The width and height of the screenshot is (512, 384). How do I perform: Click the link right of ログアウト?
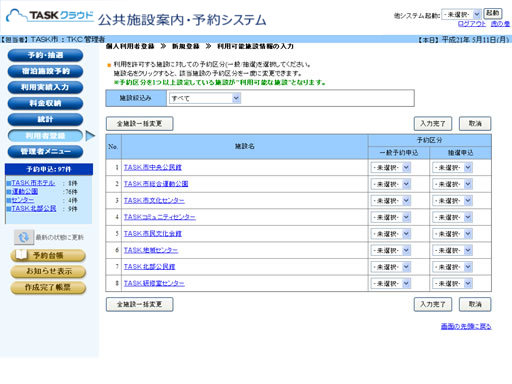[x=500, y=24]
